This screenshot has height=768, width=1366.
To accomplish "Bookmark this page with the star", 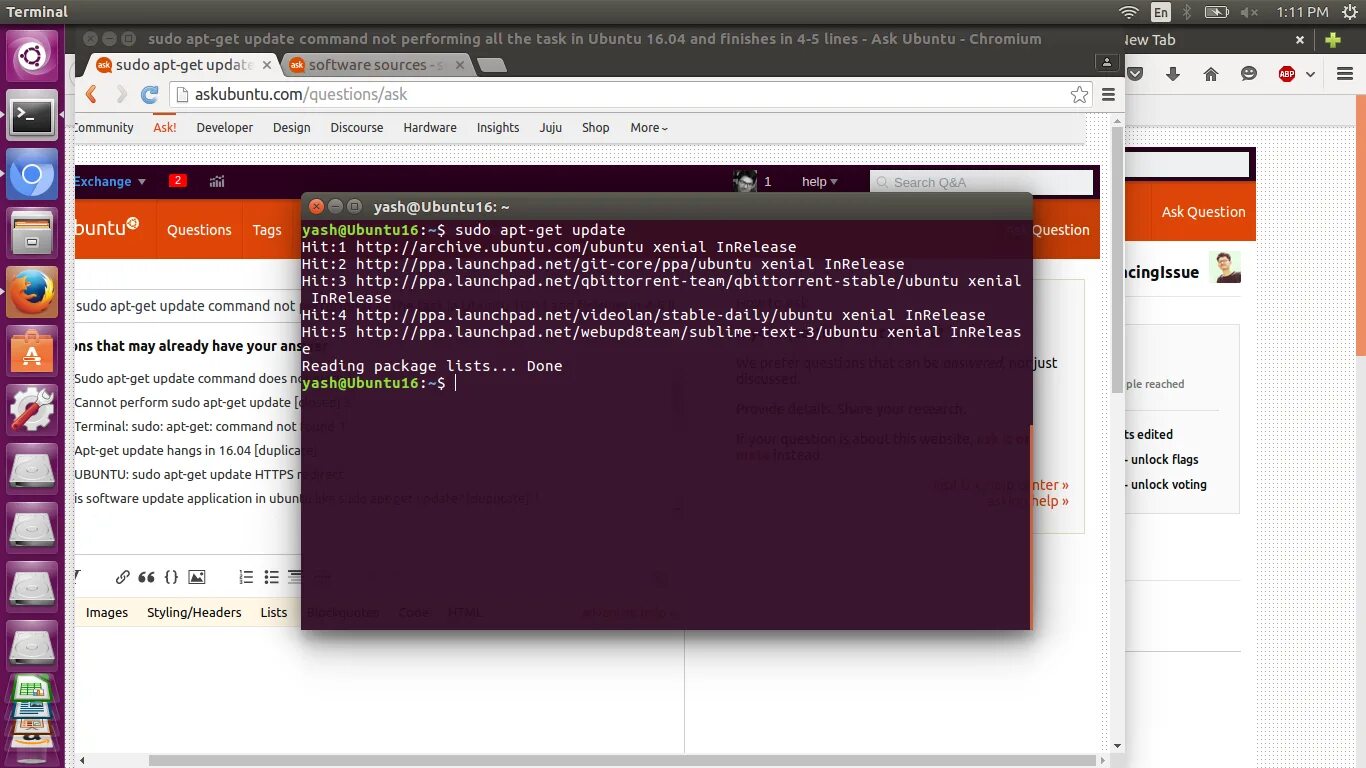I will click(x=1079, y=94).
